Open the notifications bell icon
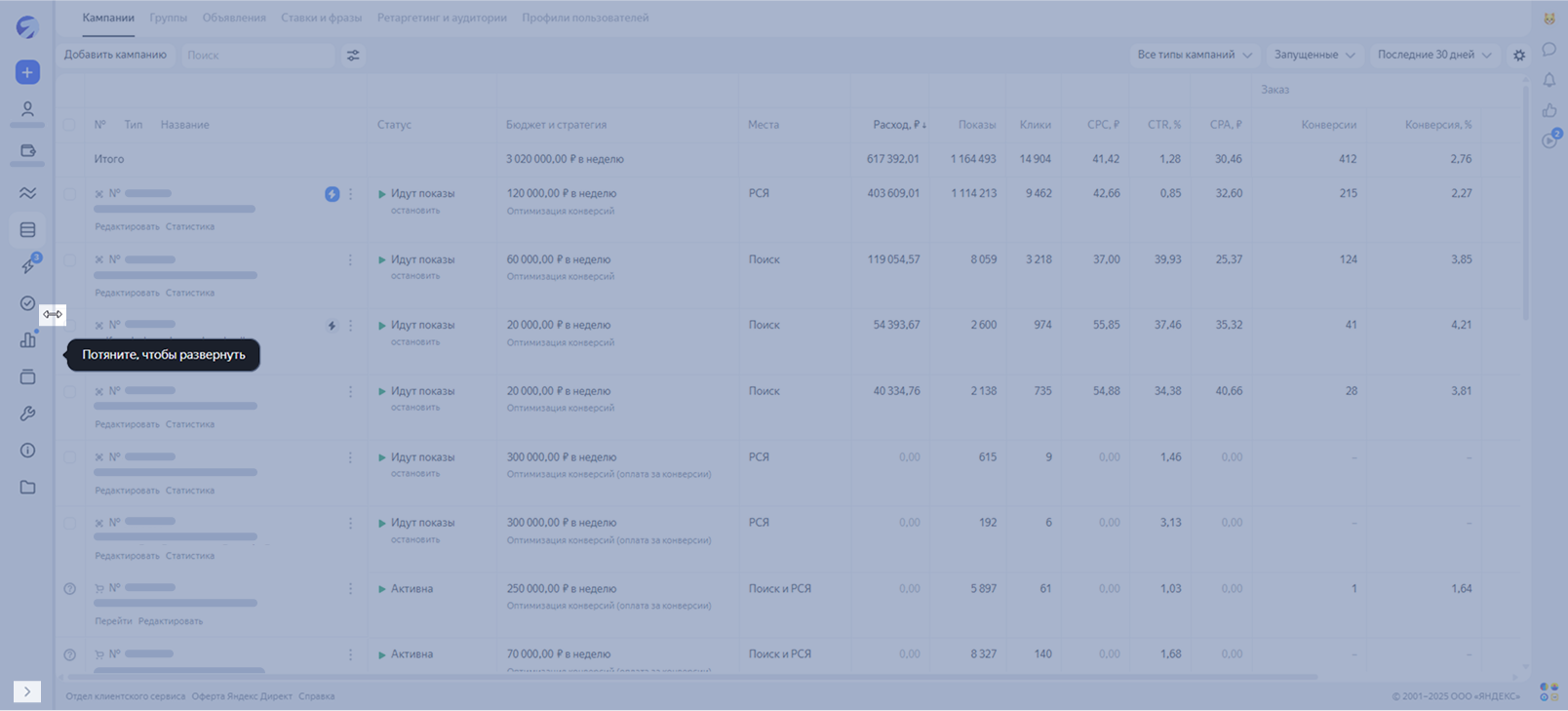The width and height of the screenshot is (1568, 711). [x=1549, y=80]
